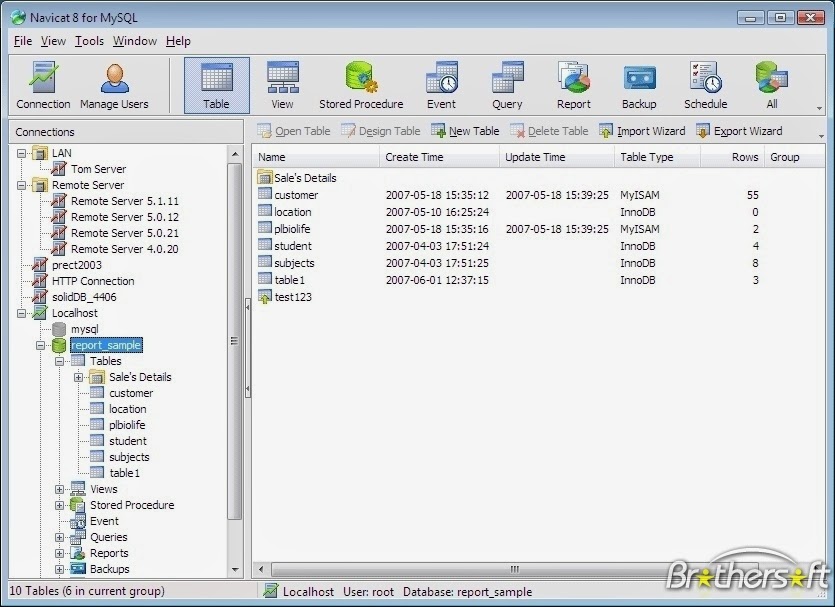
Task: Click the Backup toolbar icon
Action: (x=639, y=84)
